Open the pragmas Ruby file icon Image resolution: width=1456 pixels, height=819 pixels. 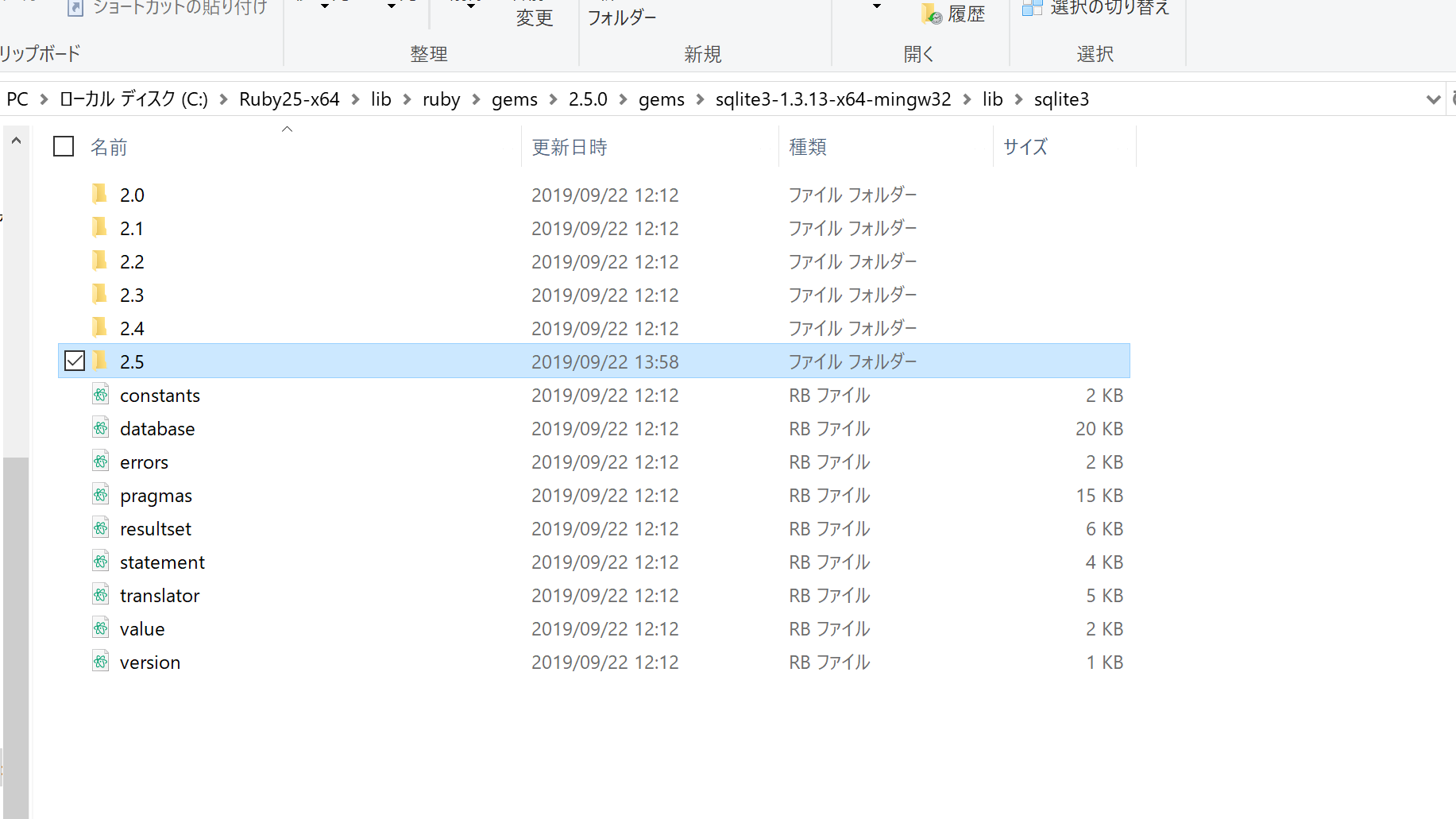(101, 495)
